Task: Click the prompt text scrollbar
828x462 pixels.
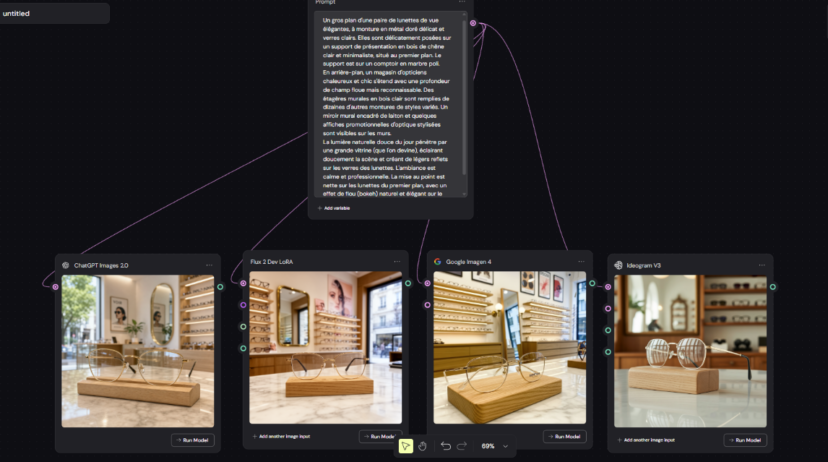Action: click(464, 98)
